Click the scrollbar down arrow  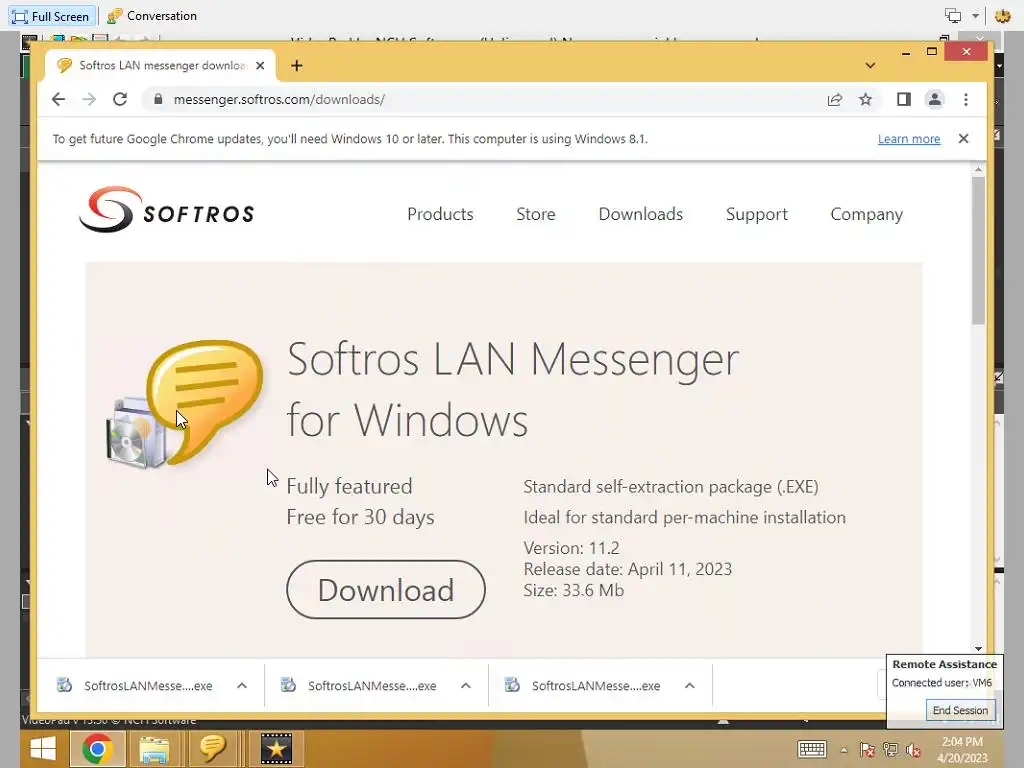[978, 648]
